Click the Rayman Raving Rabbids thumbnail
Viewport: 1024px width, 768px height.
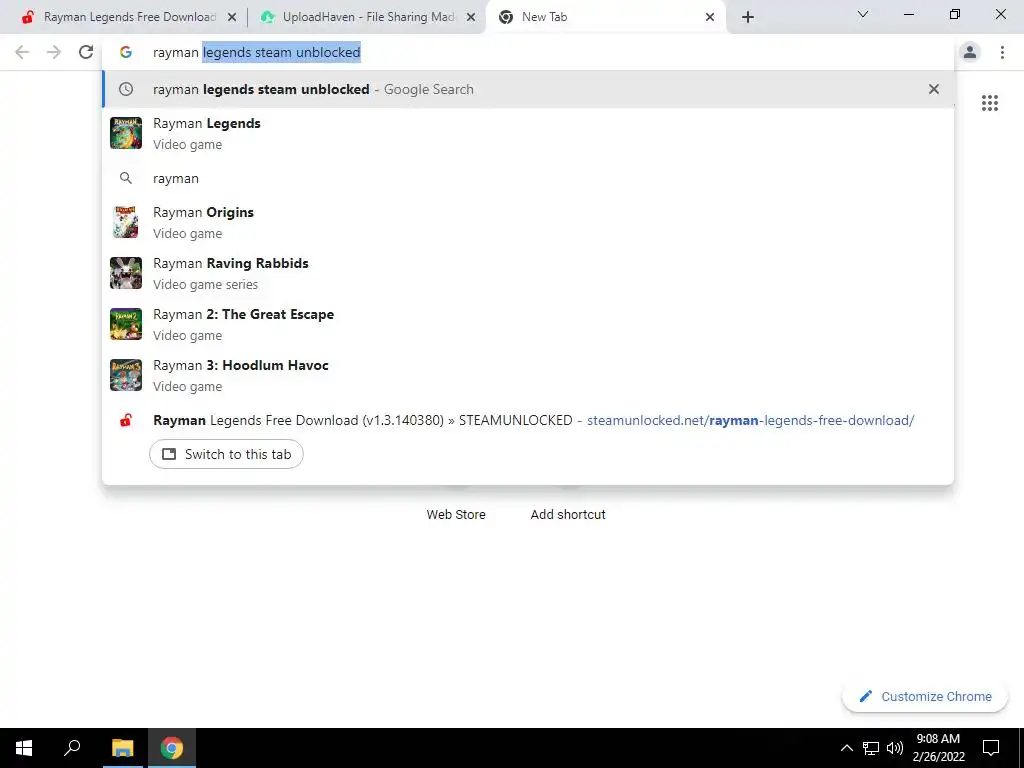click(126, 273)
